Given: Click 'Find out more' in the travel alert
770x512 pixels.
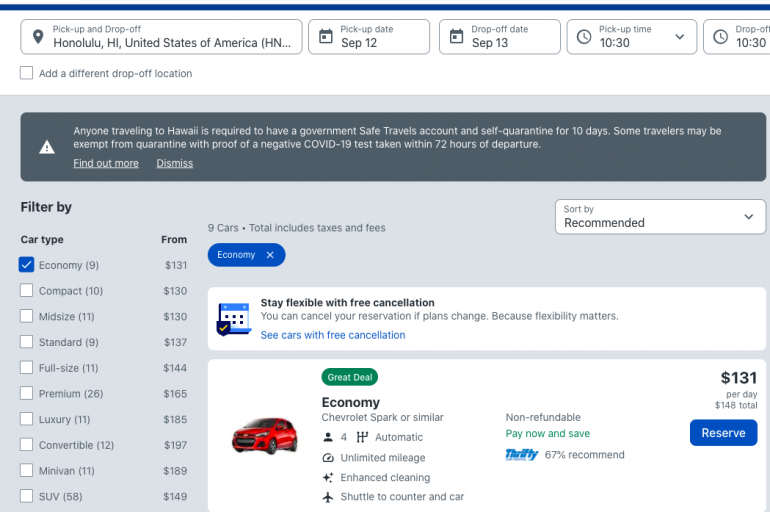Looking at the screenshot, I should point(106,163).
